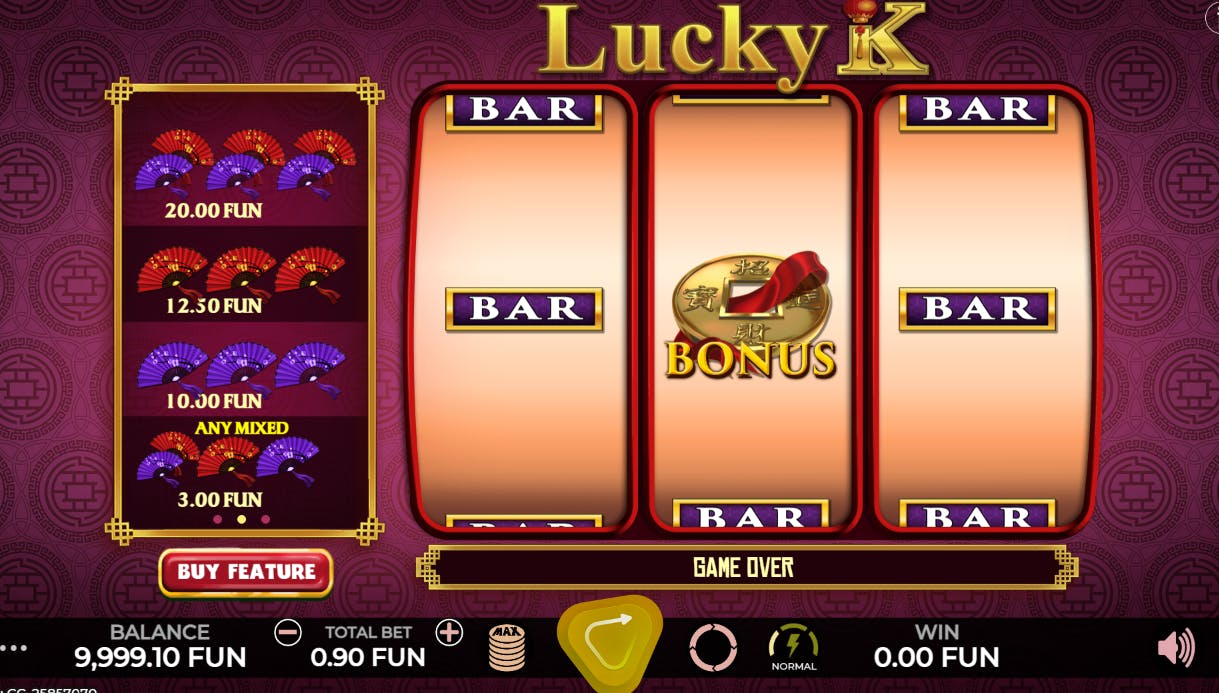
Task: Click the BONUS coin symbol on middle reel
Action: 751,317
